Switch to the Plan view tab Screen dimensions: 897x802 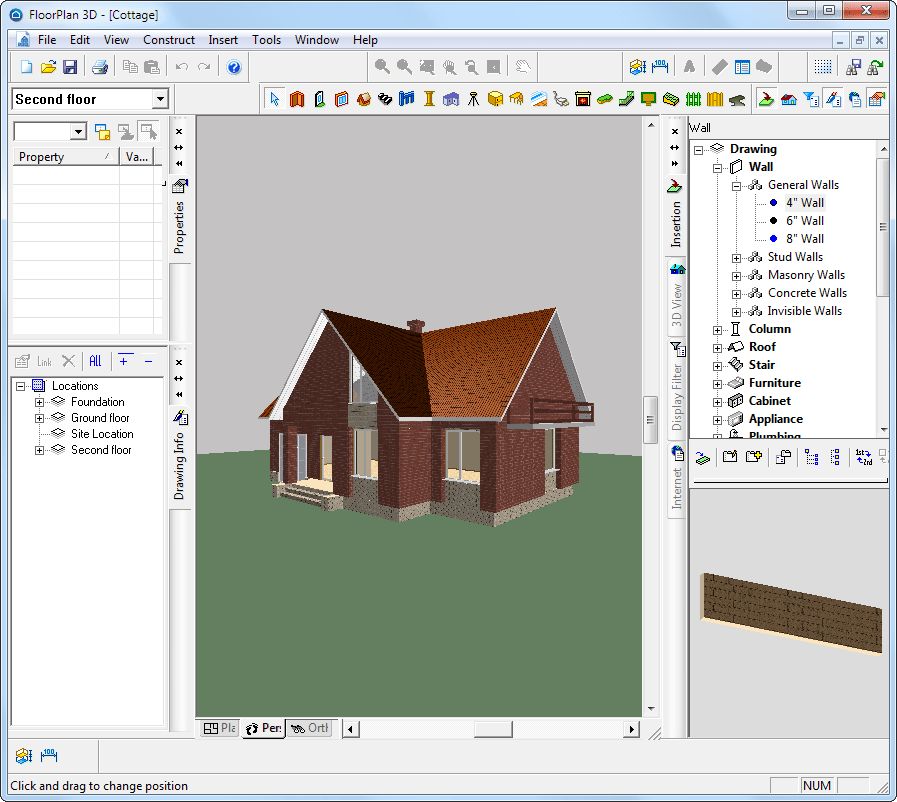(220, 728)
